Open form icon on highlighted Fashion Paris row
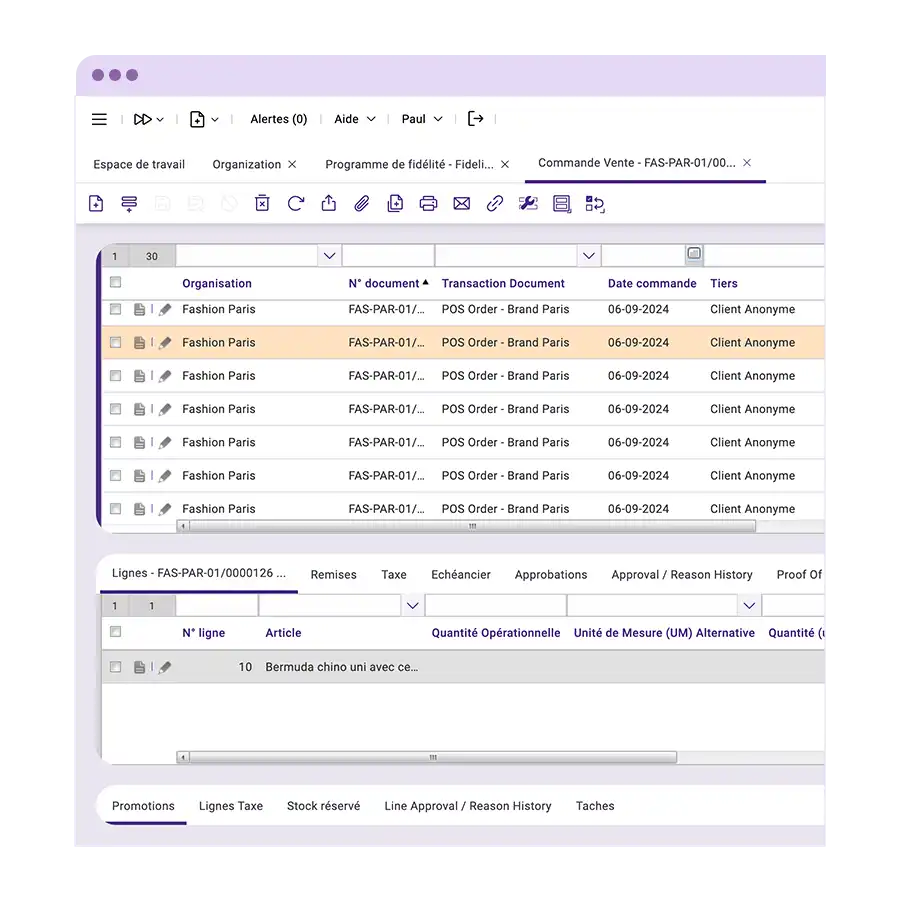 139,343
